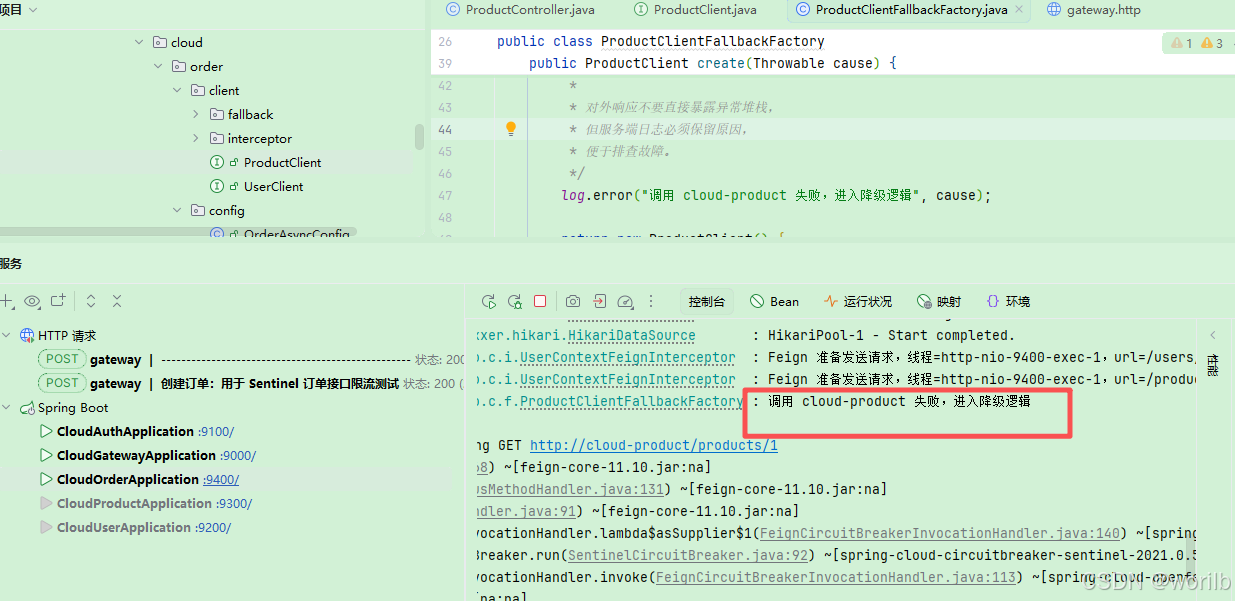The height and width of the screenshot is (601, 1235).
Task: Click the fallback folder icon
Action: tap(217, 115)
